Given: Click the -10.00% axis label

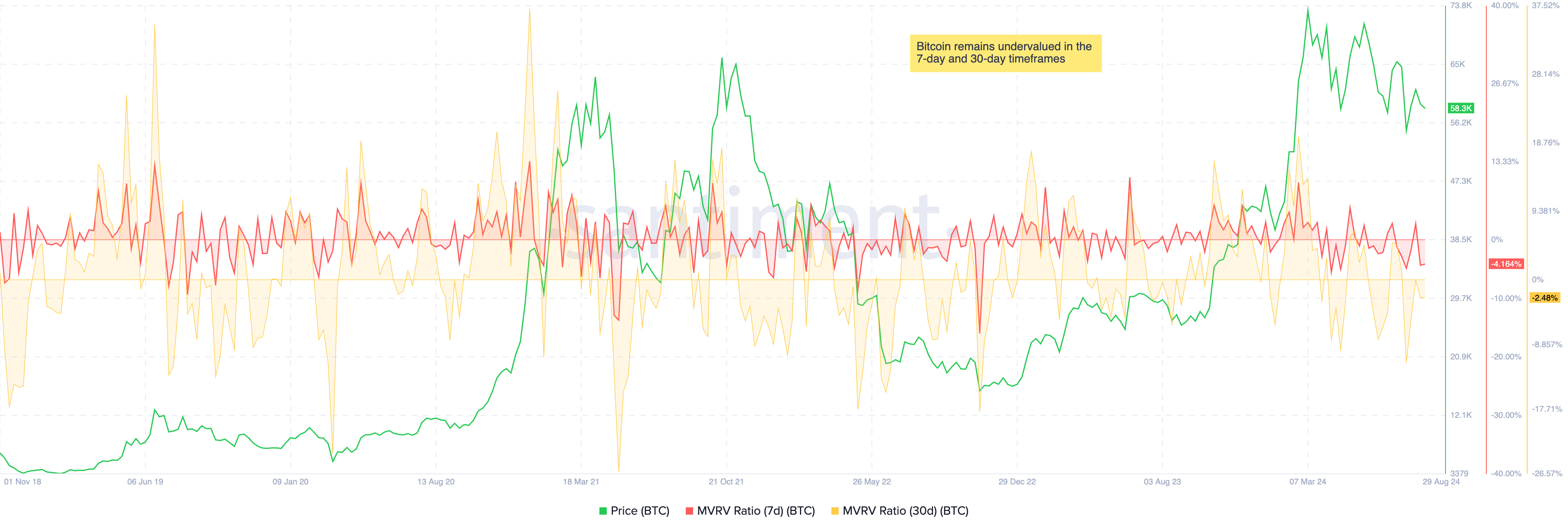Looking at the screenshot, I should 1506,298.
